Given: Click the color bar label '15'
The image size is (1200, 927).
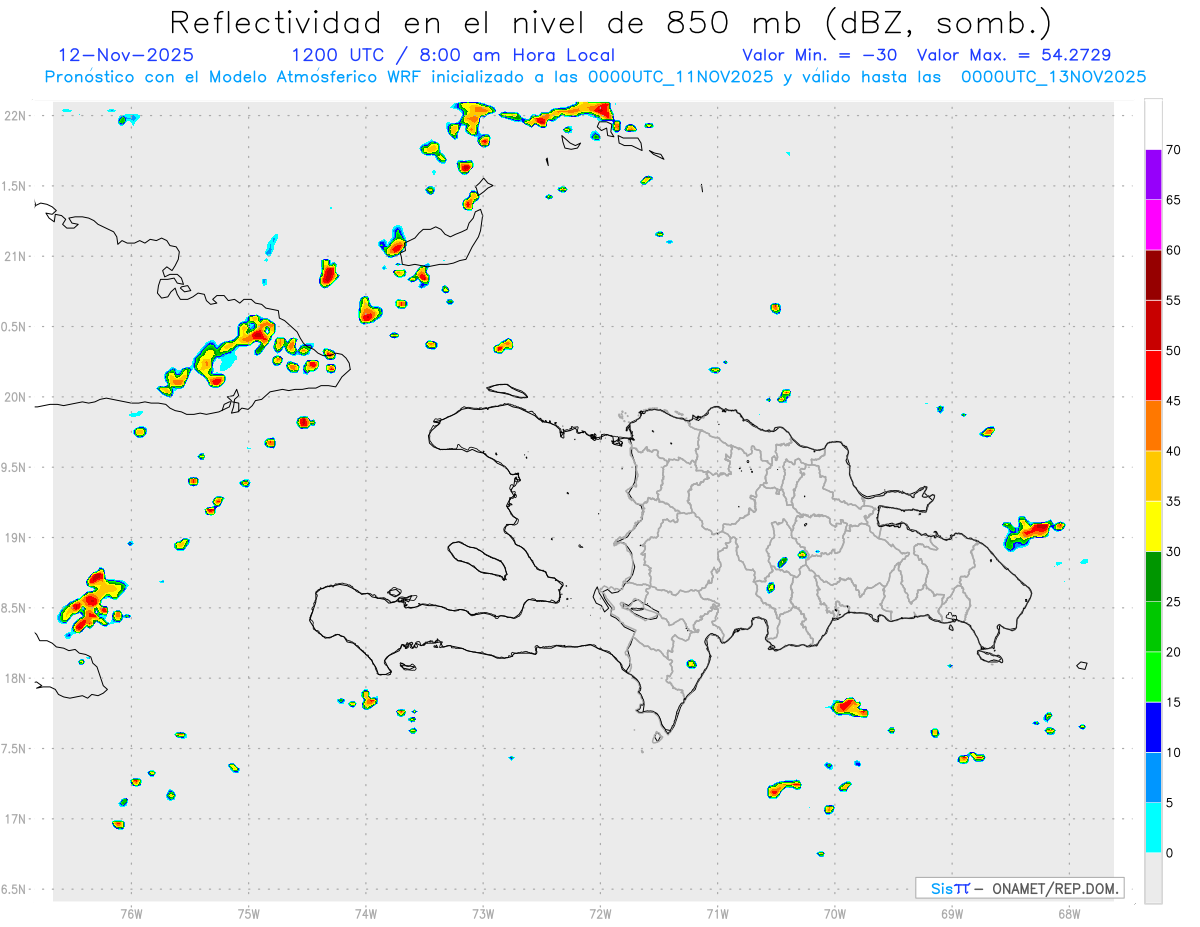Looking at the screenshot, I should tap(1173, 703).
